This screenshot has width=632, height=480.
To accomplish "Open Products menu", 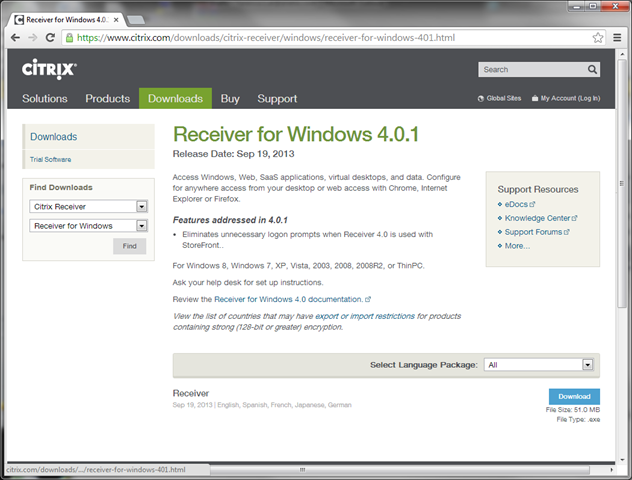I will 108,99.
